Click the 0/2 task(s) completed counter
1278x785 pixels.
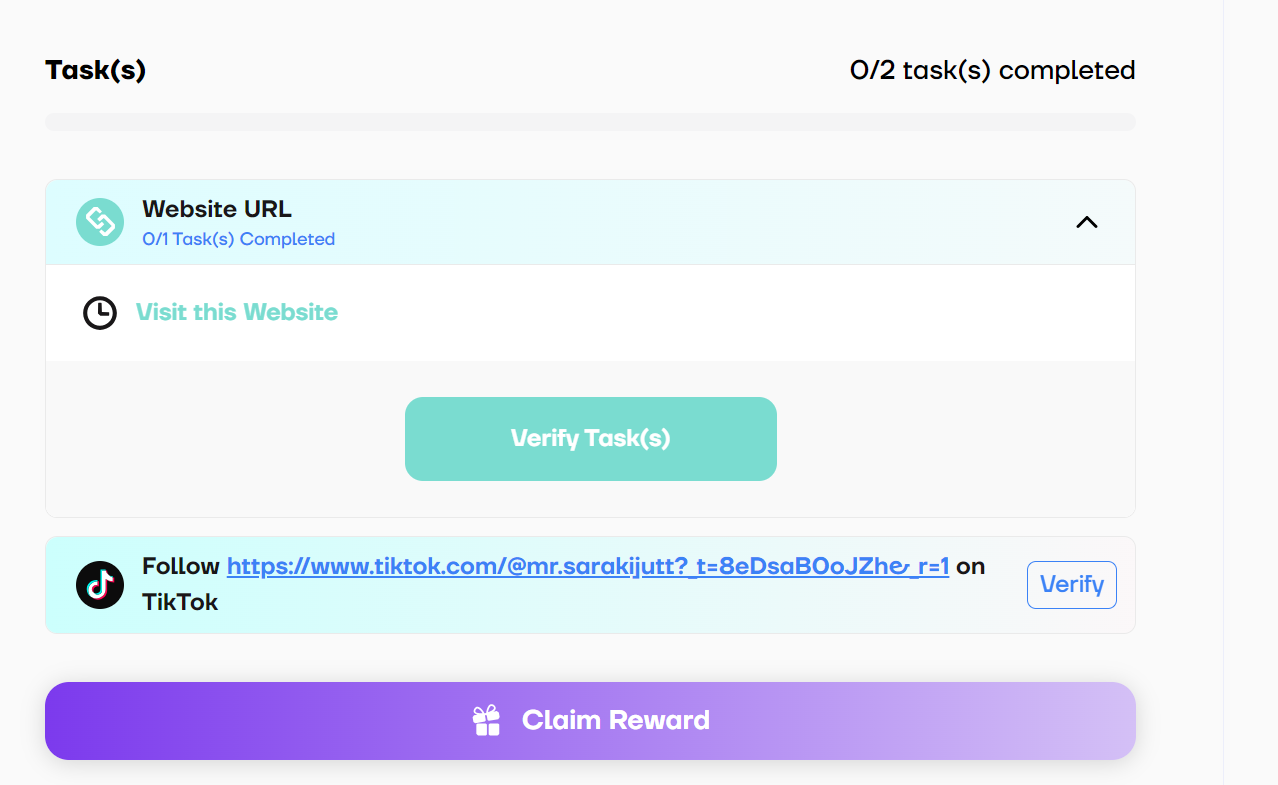click(993, 71)
